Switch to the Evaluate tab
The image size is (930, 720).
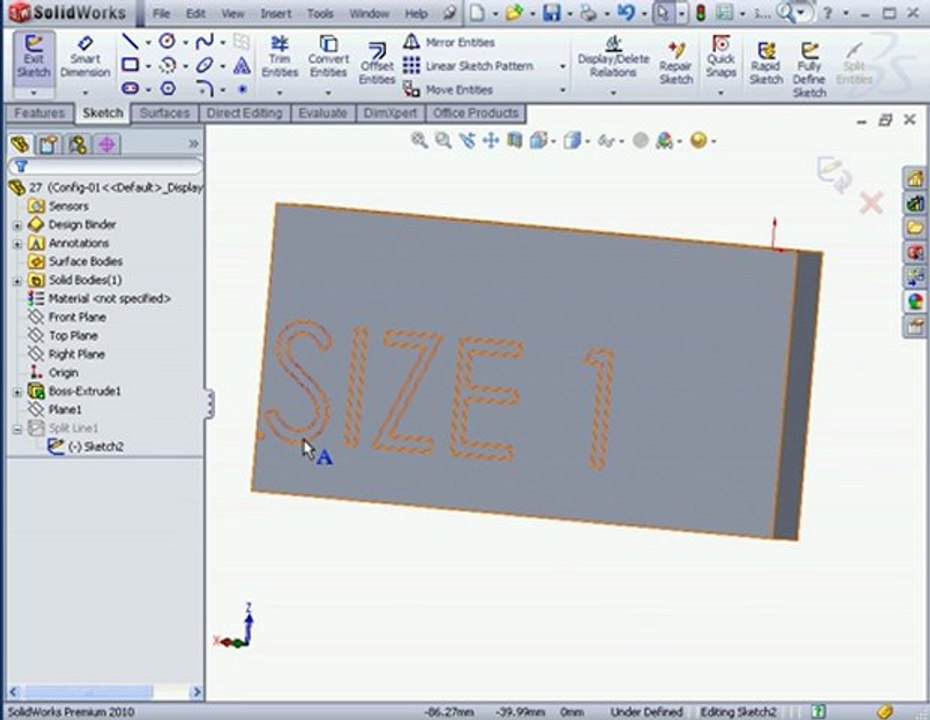(323, 113)
